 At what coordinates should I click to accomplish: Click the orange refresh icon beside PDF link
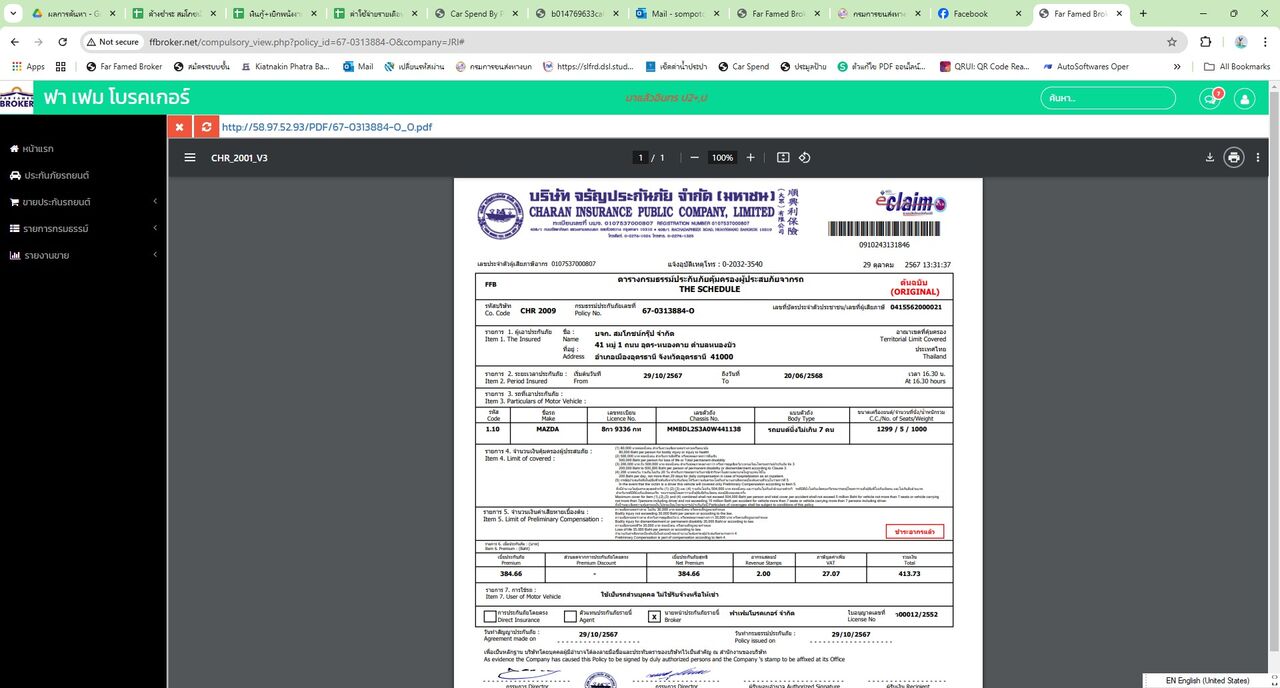[x=206, y=127]
